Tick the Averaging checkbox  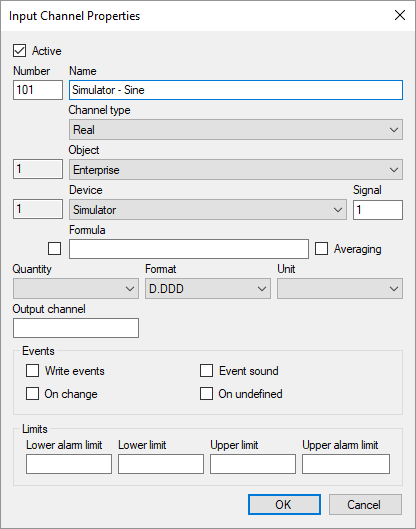tap(321, 249)
